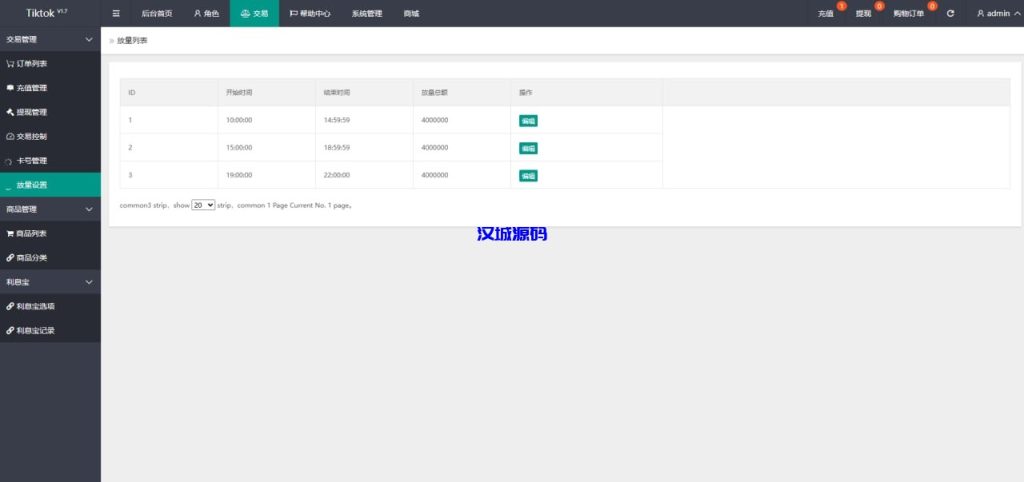The width and height of the screenshot is (1024, 482).
Task: Expand the admin user menu
Action: (x=994, y=14)
